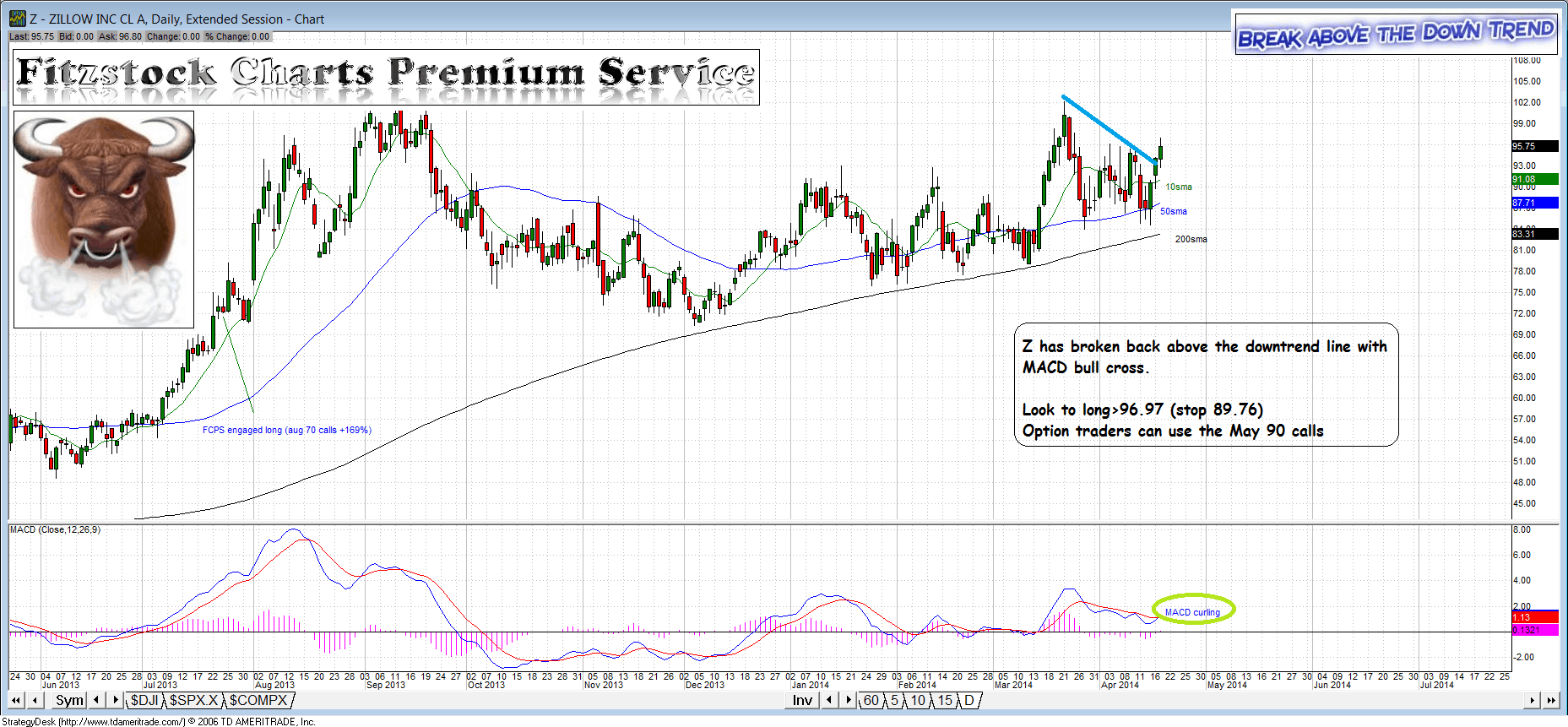Click the Sep 2013 date axis label

[386, 685]
